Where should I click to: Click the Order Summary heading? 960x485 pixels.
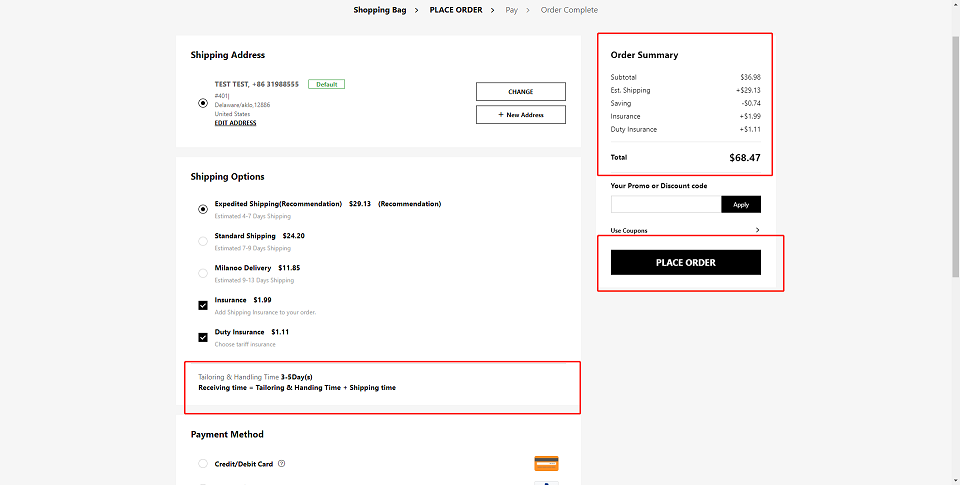[x=644, y=55]
